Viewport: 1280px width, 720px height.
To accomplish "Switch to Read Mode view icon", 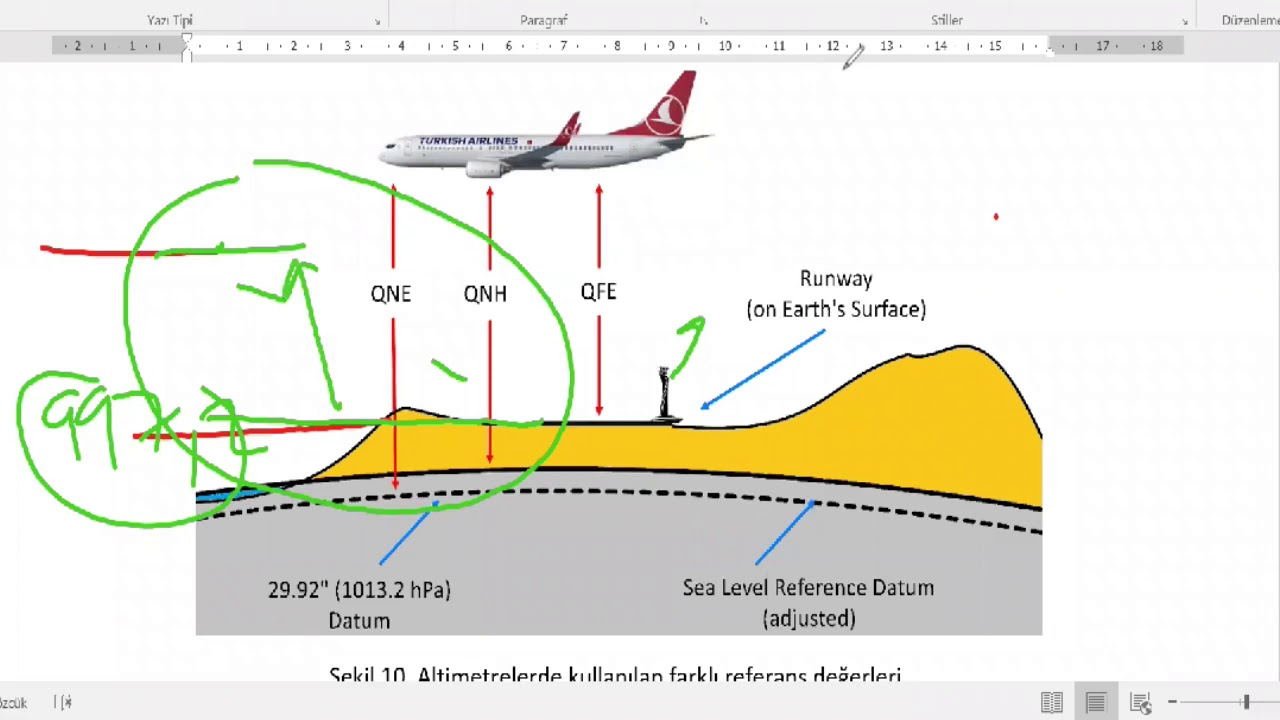I will (x=1051, y=702).
